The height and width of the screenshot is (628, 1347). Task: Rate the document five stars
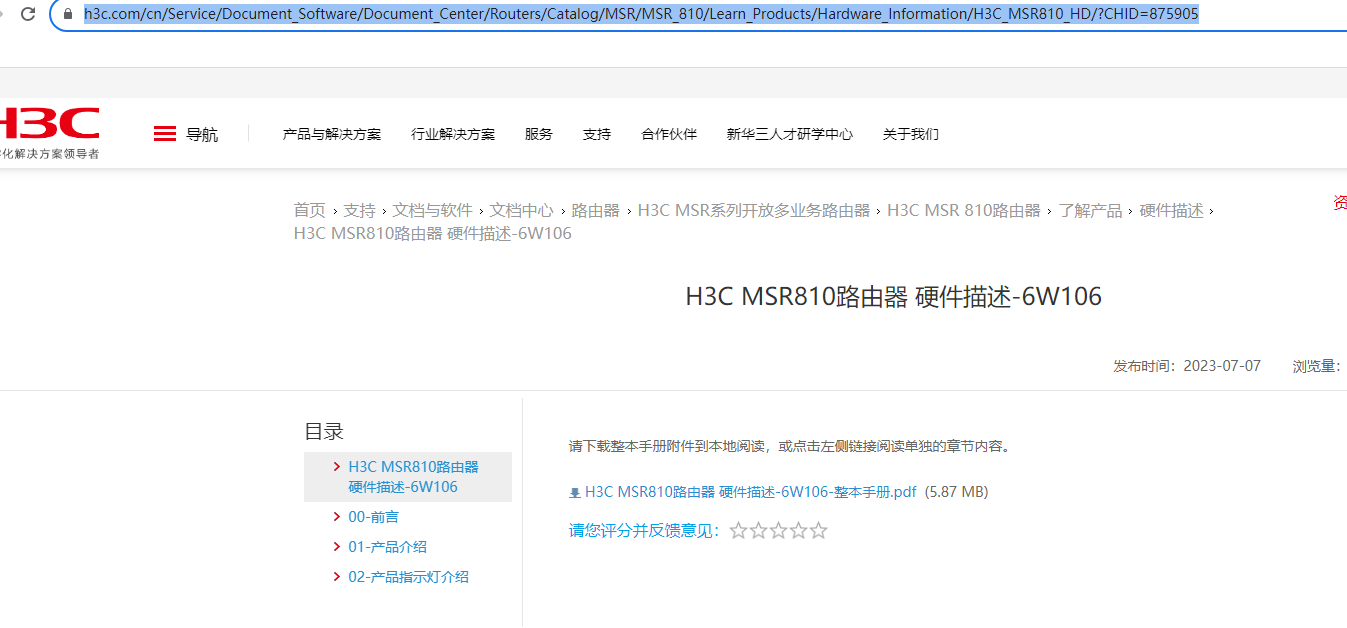pyautogui.click(x=819, y=531)
